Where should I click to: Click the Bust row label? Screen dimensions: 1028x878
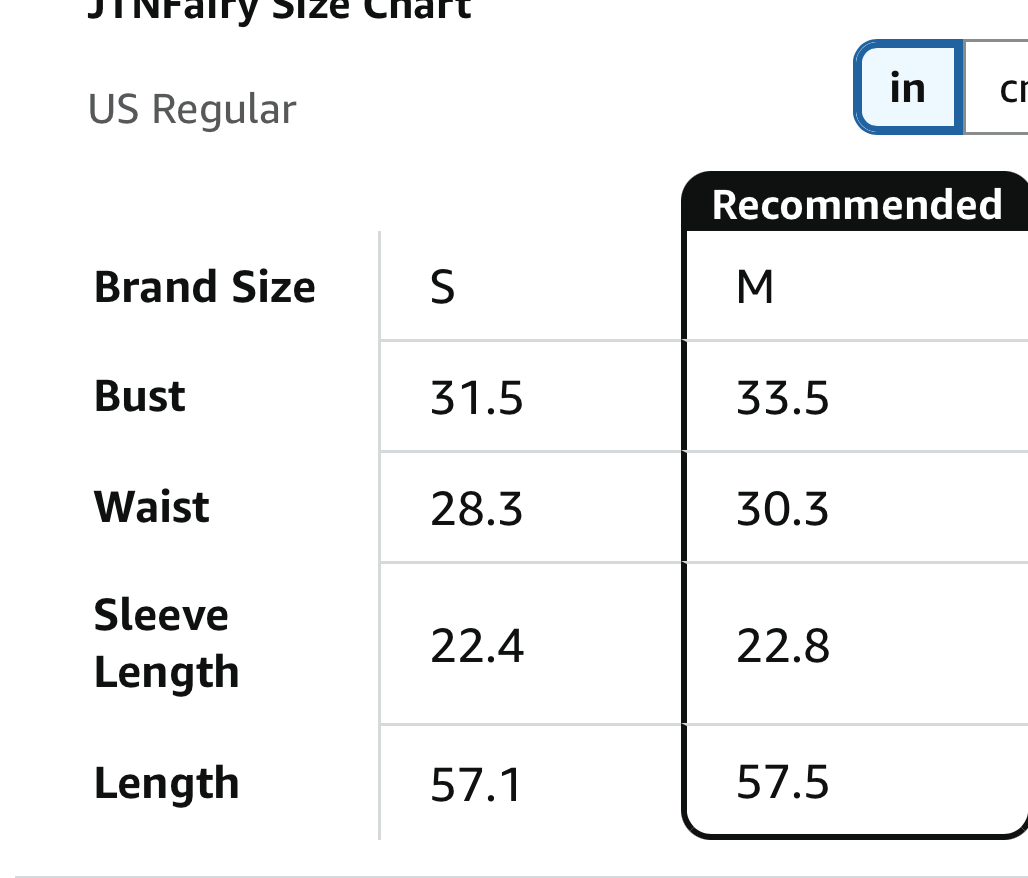point(140,397)
